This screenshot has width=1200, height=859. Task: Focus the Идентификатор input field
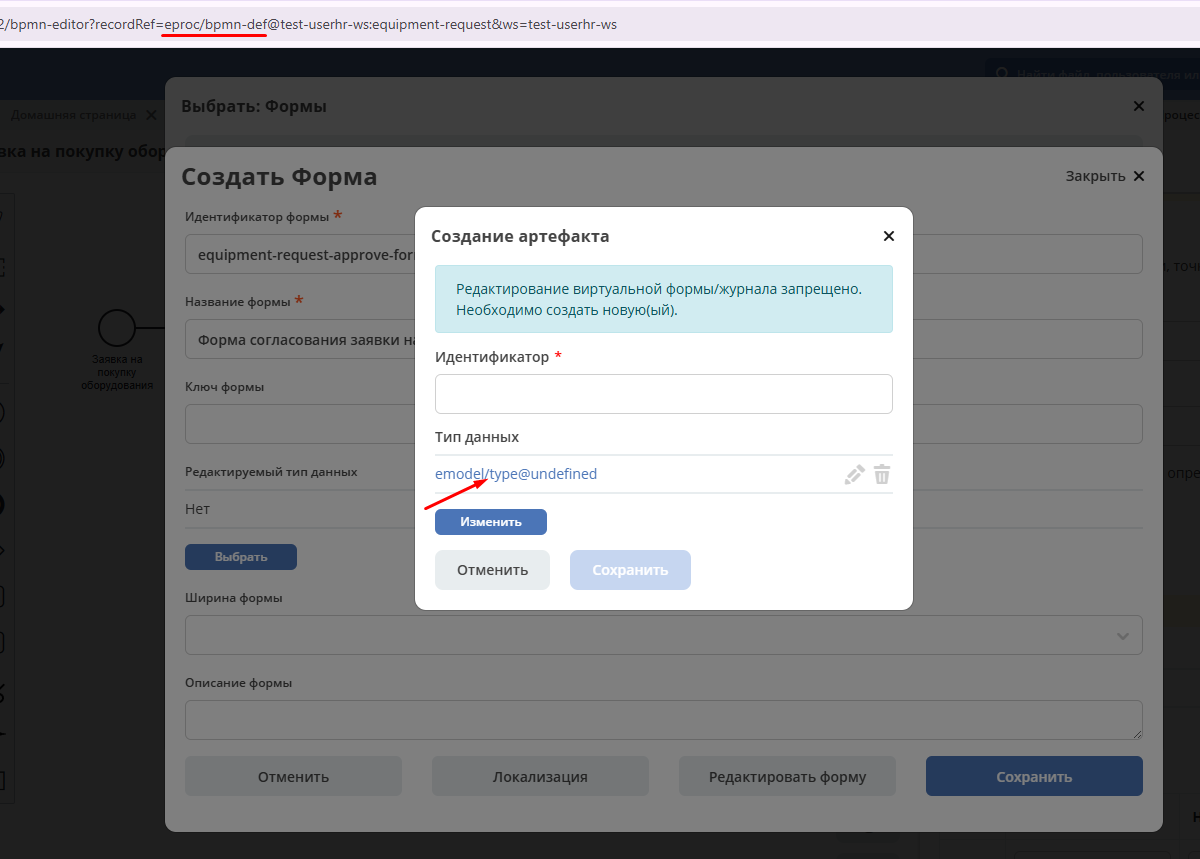point(663,394)
